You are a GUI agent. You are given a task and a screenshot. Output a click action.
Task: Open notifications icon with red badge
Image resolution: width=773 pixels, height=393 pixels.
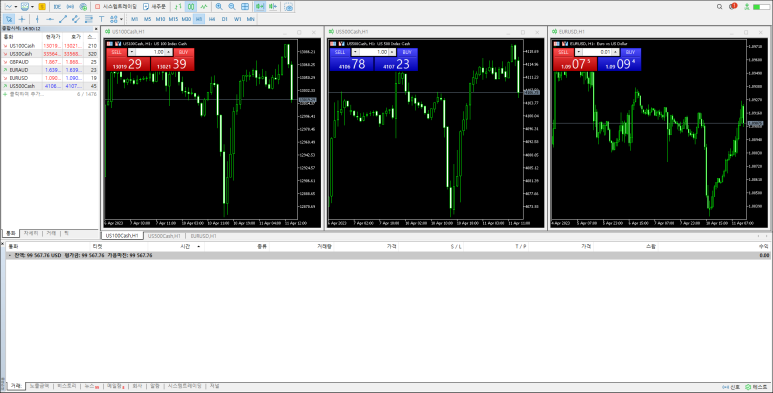733,6
